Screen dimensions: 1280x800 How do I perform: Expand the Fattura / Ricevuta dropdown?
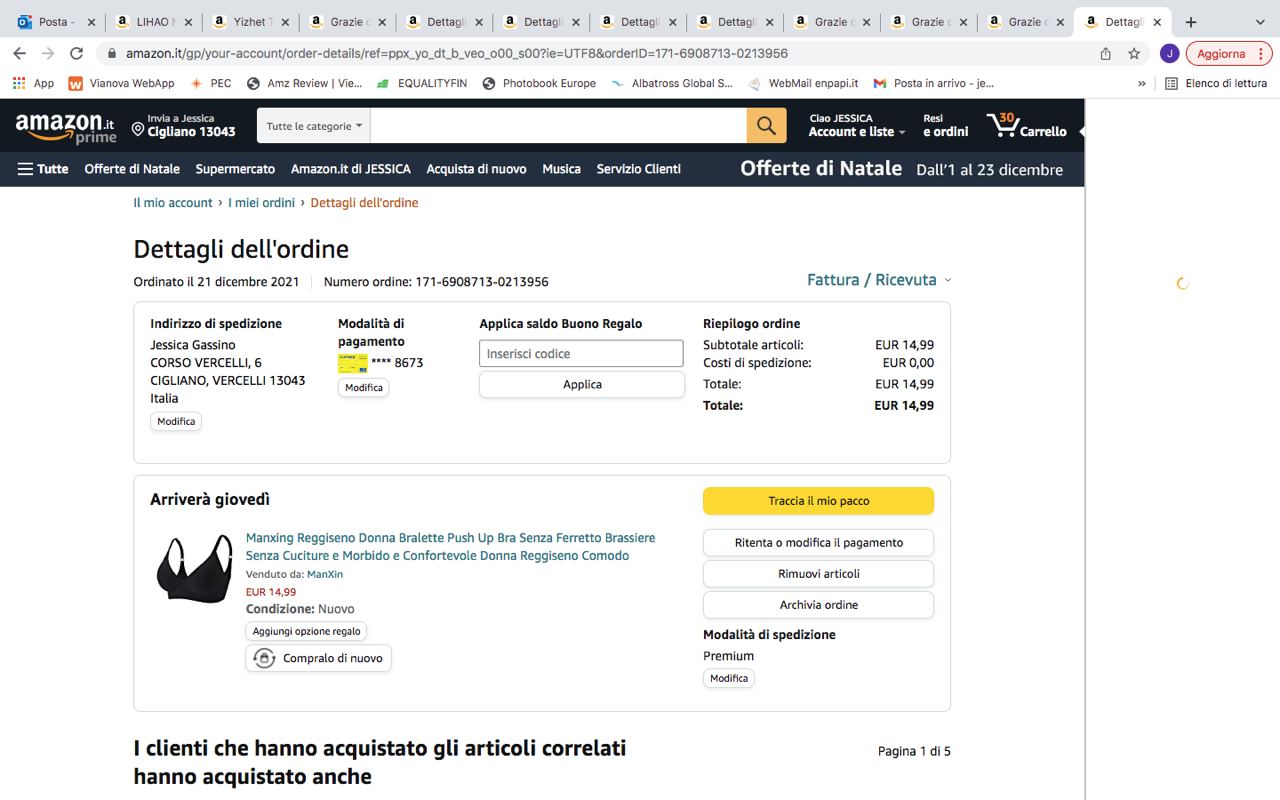click(878, 280)
